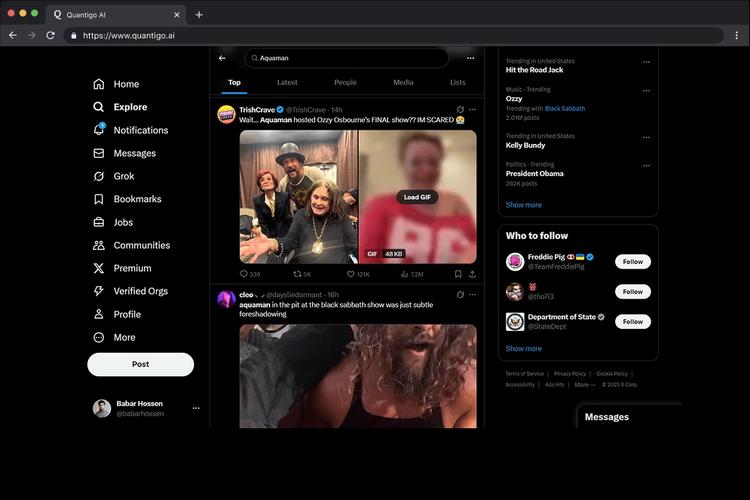Image resolution: width=750 pixels, height=500 pixels.
Task: Select the Quantigo AI browser tab
Action: [x=117, y=15]
